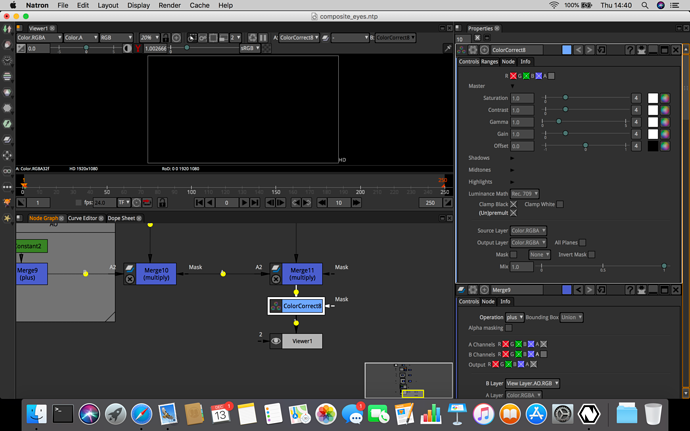Open the Saturation color wheel dialog

click(x=665, y=98)
